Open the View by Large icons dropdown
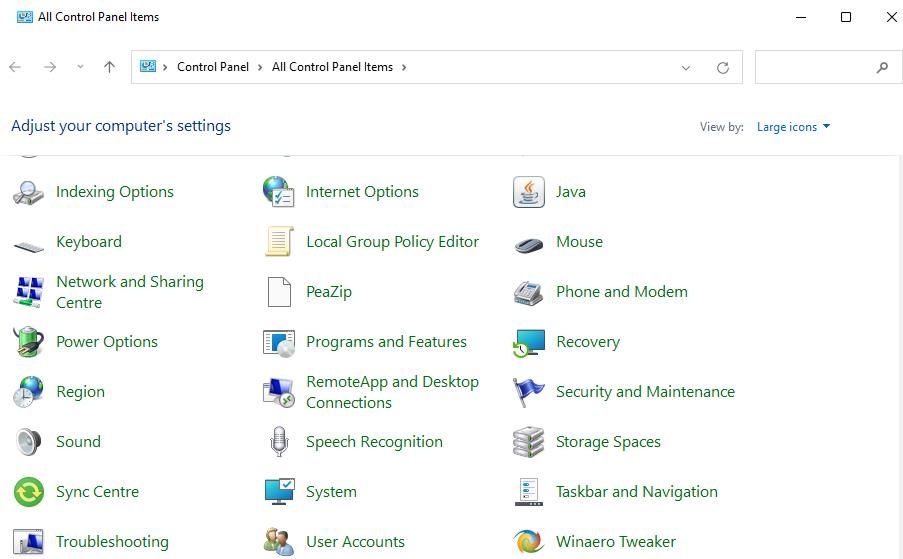 793,127
